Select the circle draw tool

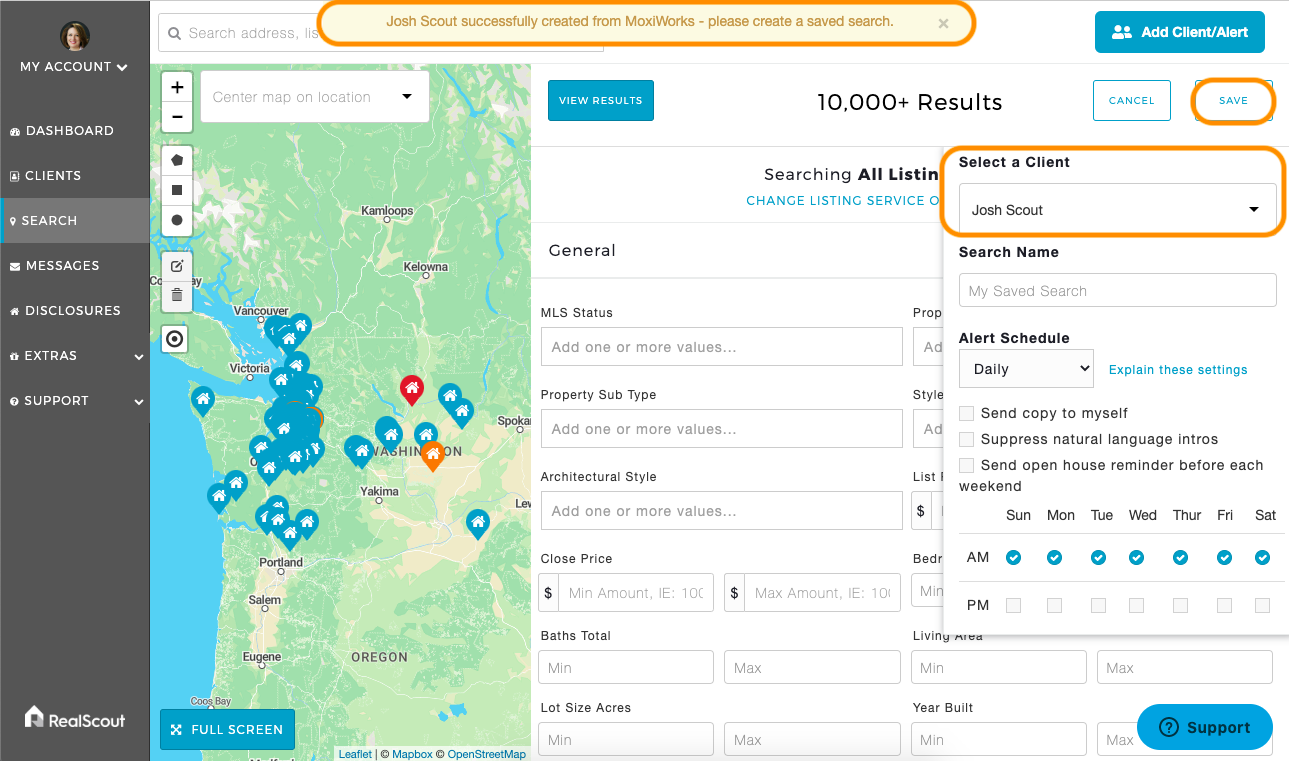177,220
